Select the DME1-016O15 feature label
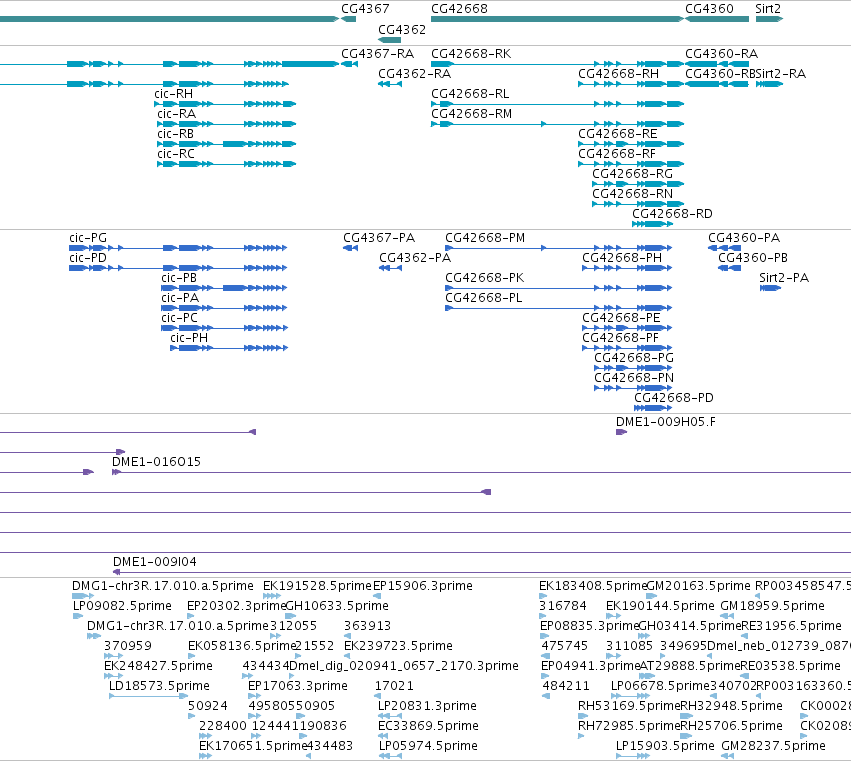 pos(156,462)
